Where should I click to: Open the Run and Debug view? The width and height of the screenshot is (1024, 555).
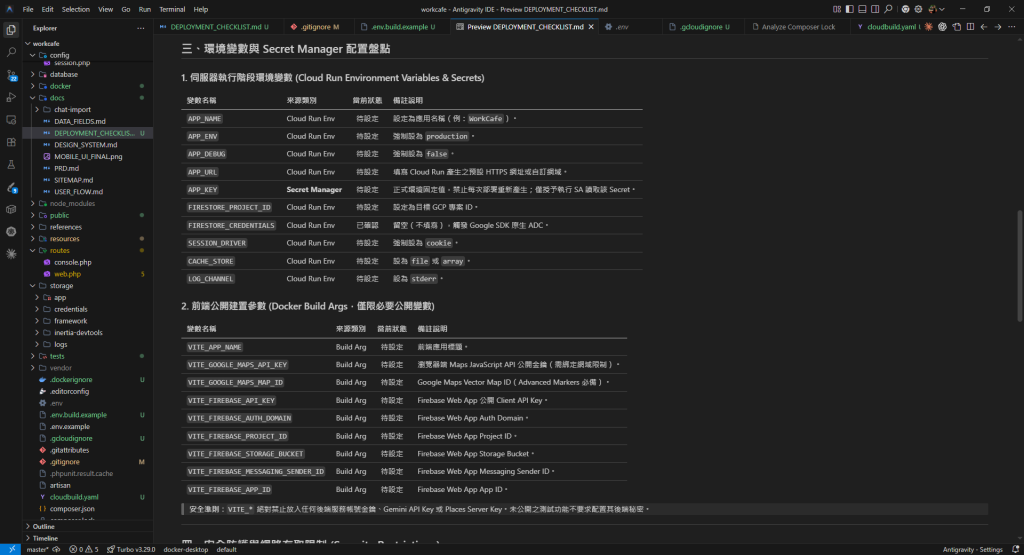11,97
